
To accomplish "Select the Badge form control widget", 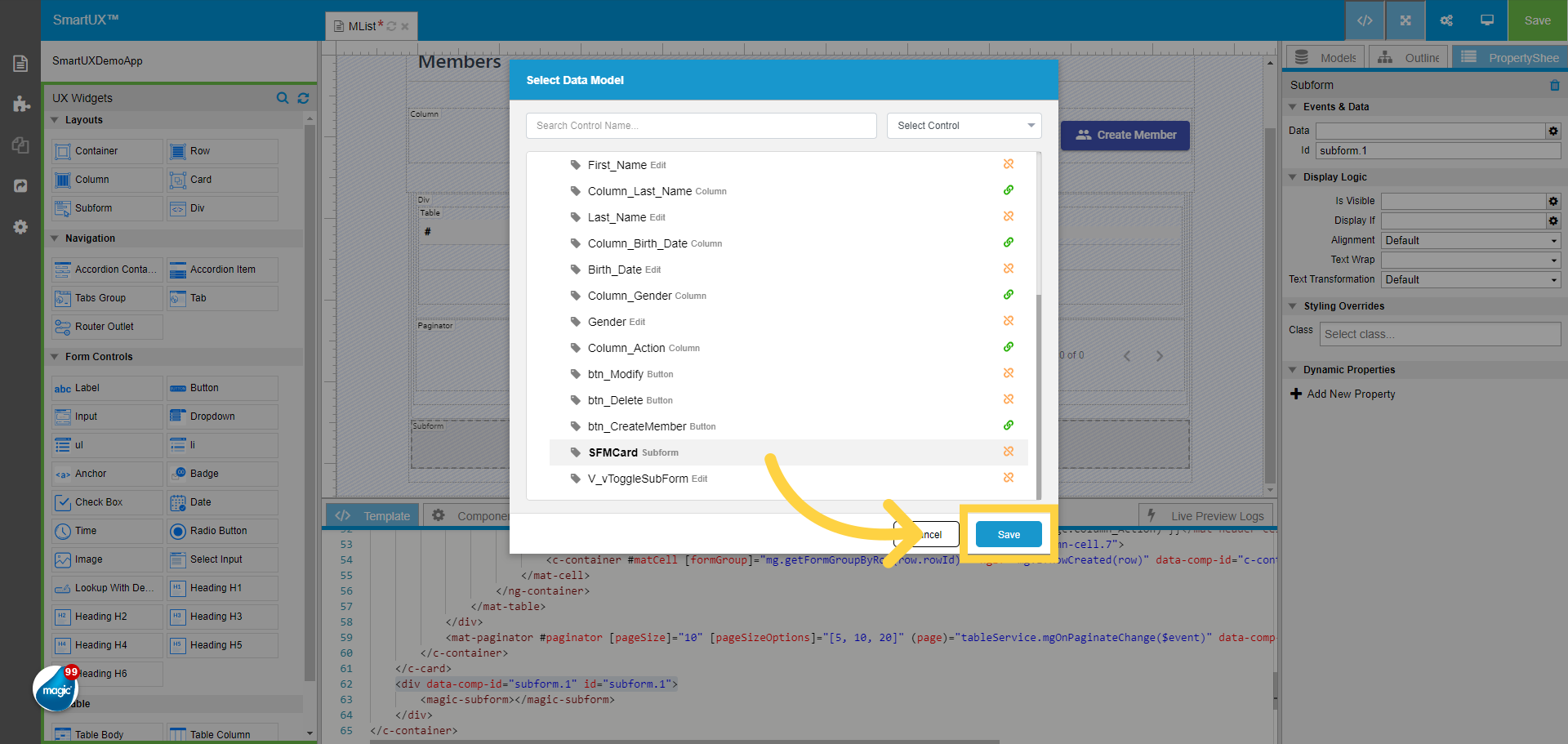I will [x=222, y=474].
